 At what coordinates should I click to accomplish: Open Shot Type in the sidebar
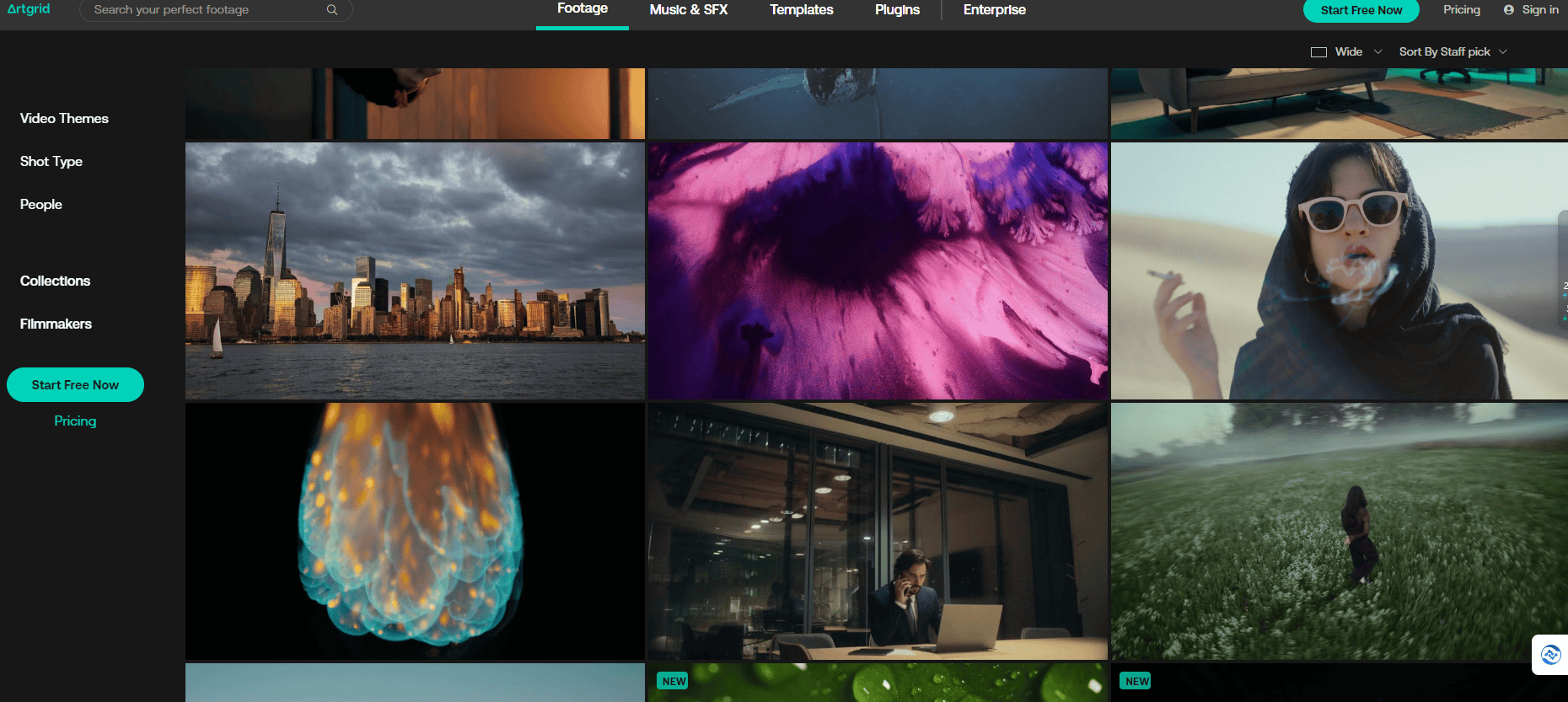(x=51, y=162)
